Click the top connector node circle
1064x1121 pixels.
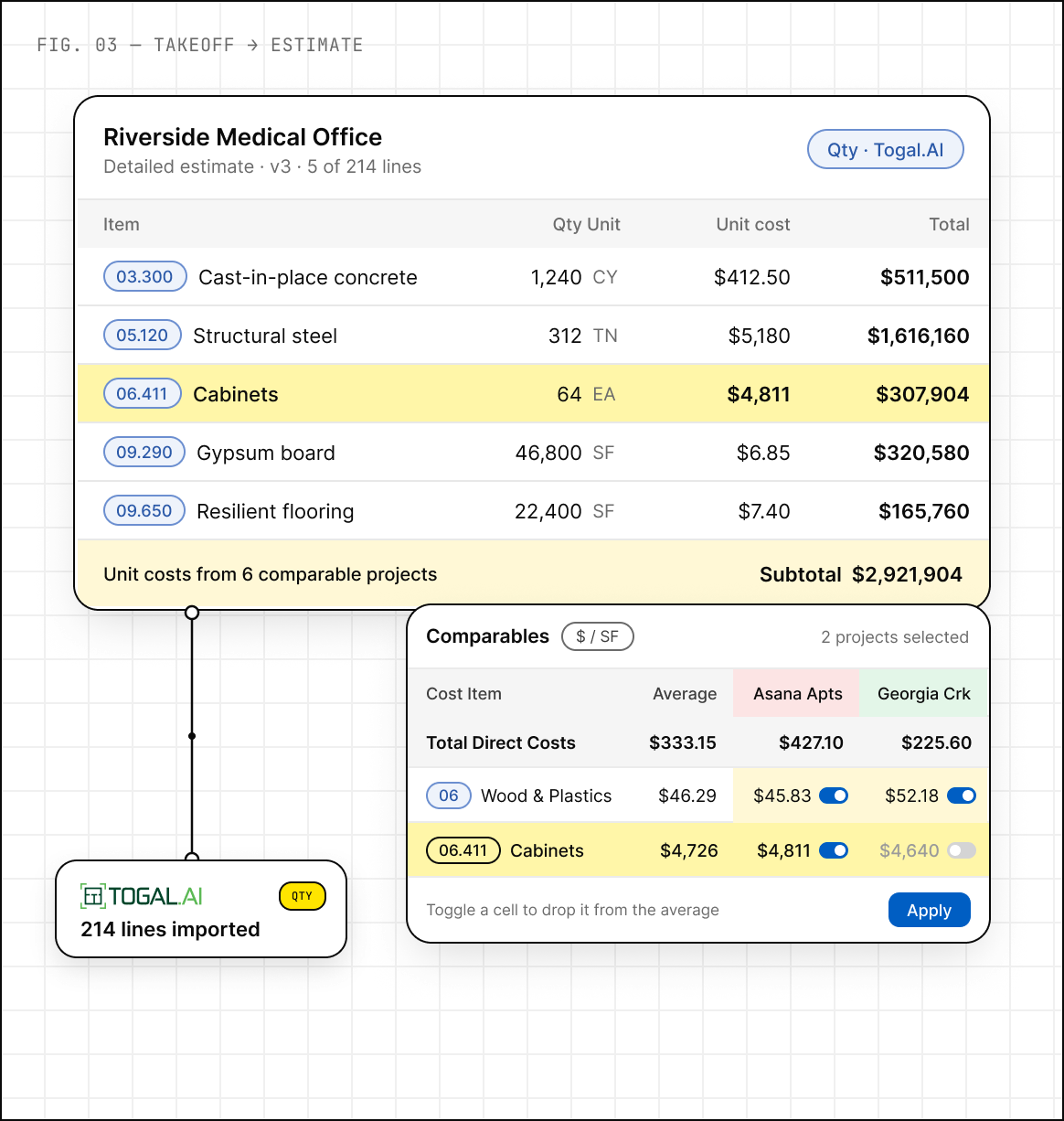click(192, 613)
